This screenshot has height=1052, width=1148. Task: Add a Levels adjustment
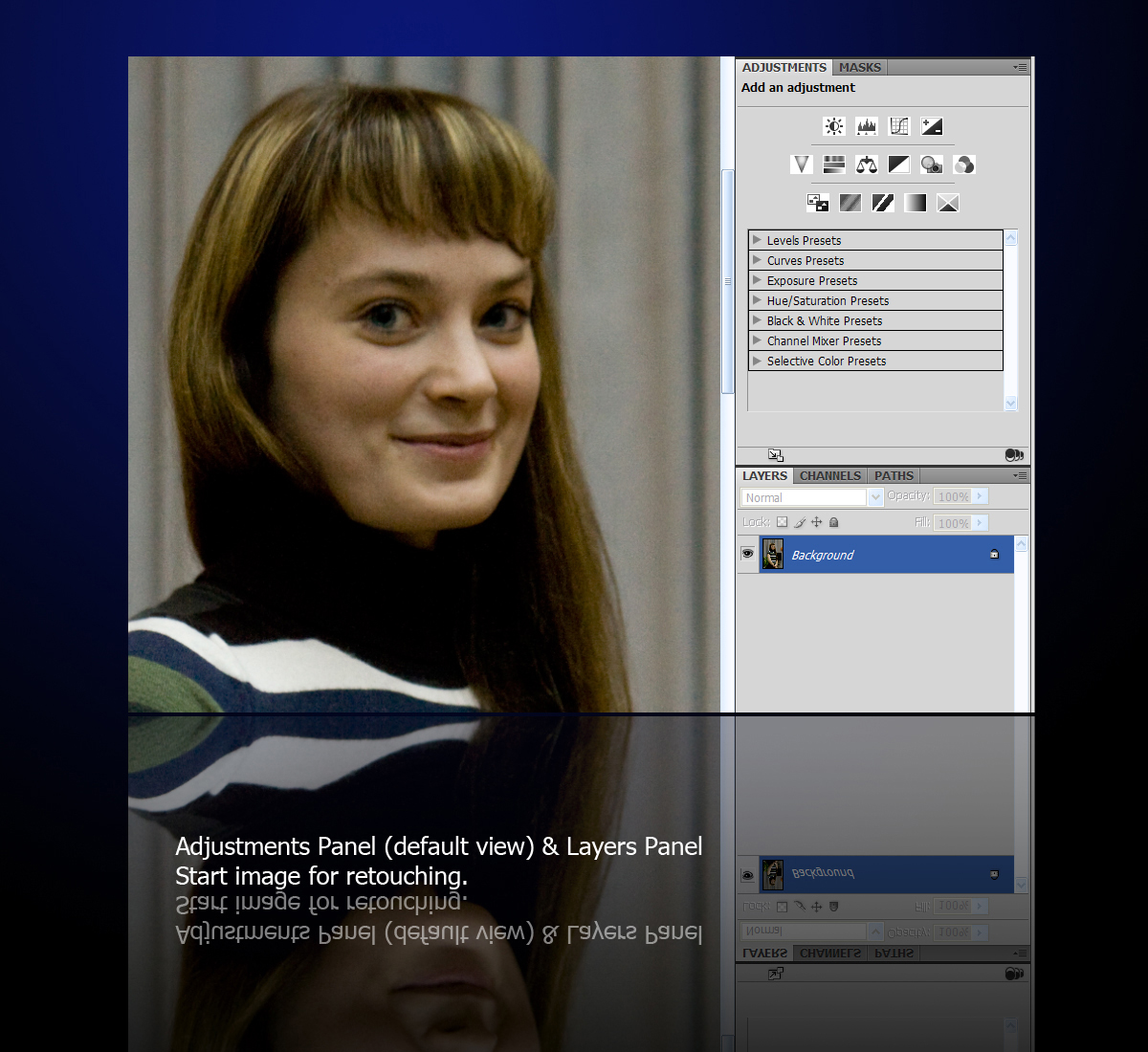click(x=867, y=126)
